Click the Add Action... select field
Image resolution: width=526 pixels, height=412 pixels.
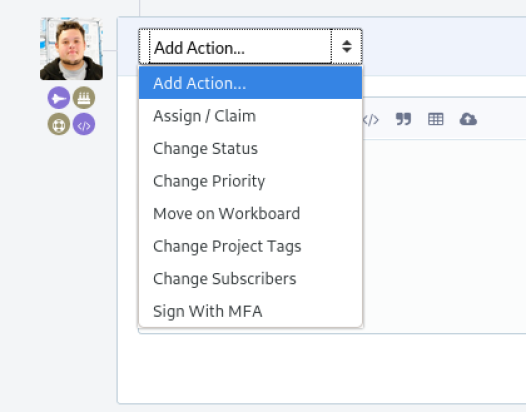tap(250, 46)
